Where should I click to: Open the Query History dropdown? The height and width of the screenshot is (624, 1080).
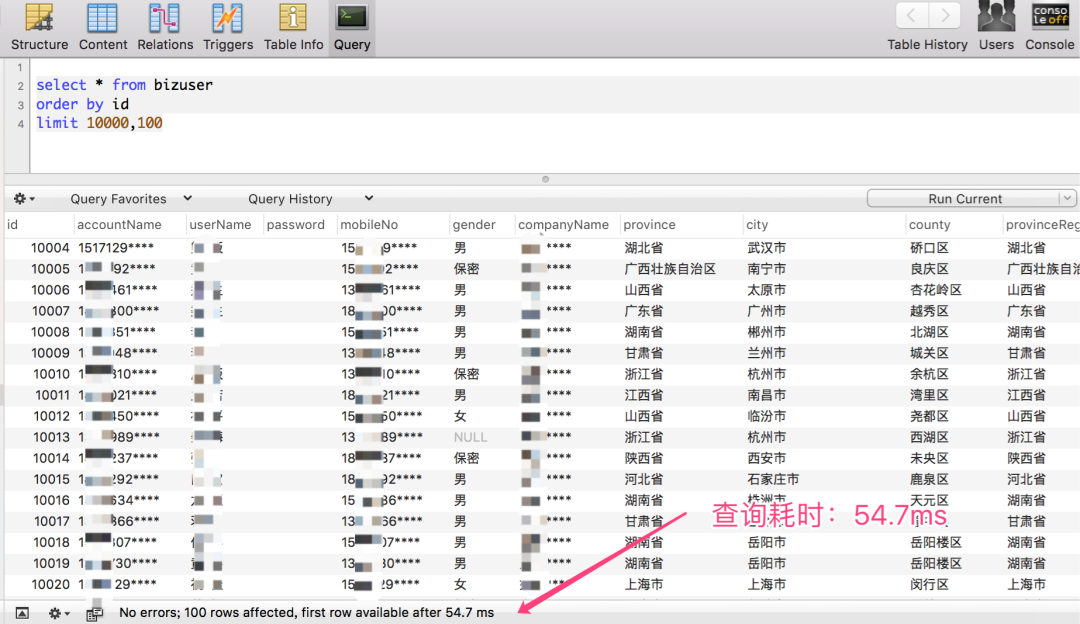(310, 199)
